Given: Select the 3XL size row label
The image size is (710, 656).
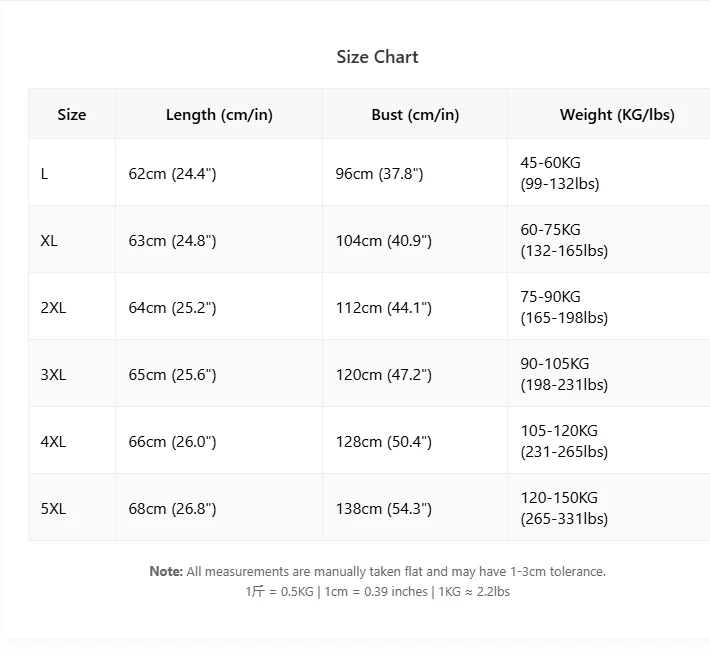Looking at the screenshot, I should point(53,374).
